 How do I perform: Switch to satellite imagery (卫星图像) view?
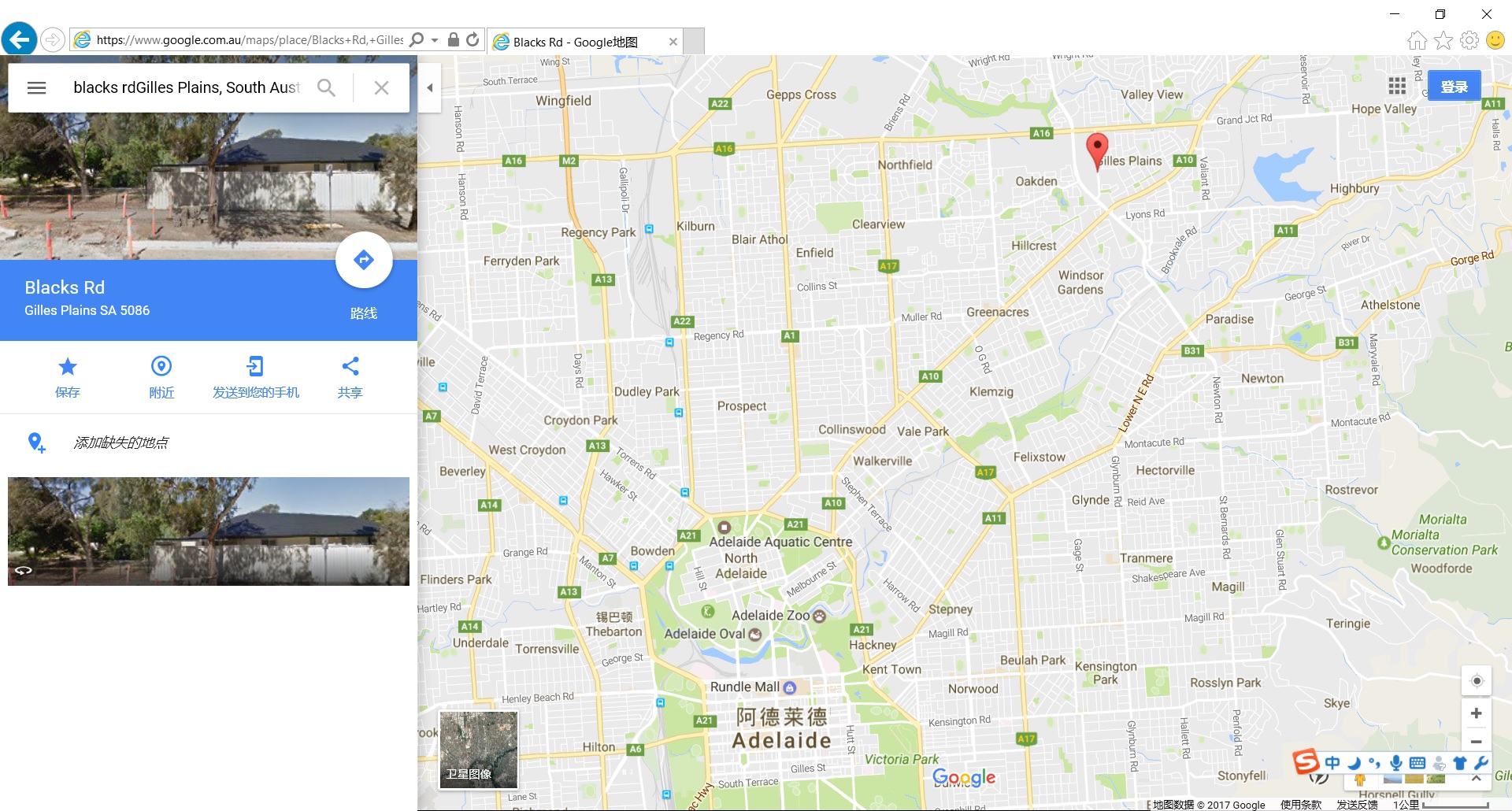click(478, 750)
